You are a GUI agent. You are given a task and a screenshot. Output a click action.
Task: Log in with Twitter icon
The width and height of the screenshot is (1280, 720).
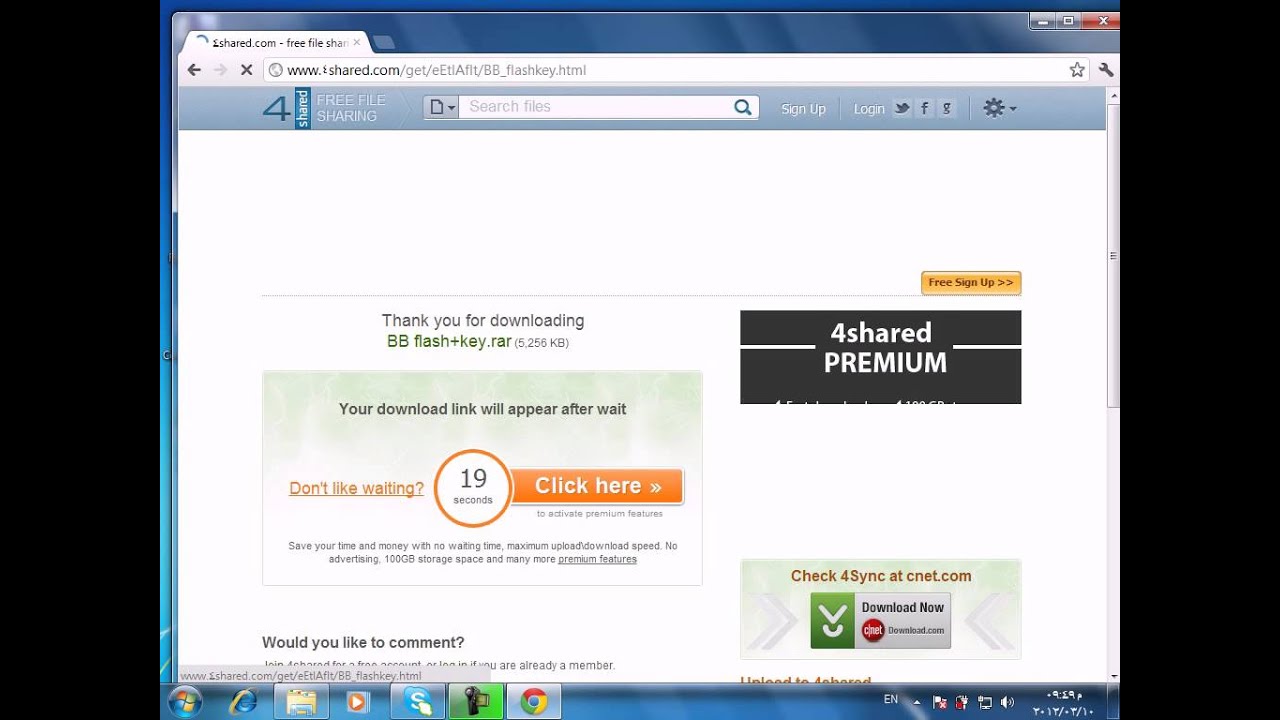pyautogui.click(x=902, y=108)
